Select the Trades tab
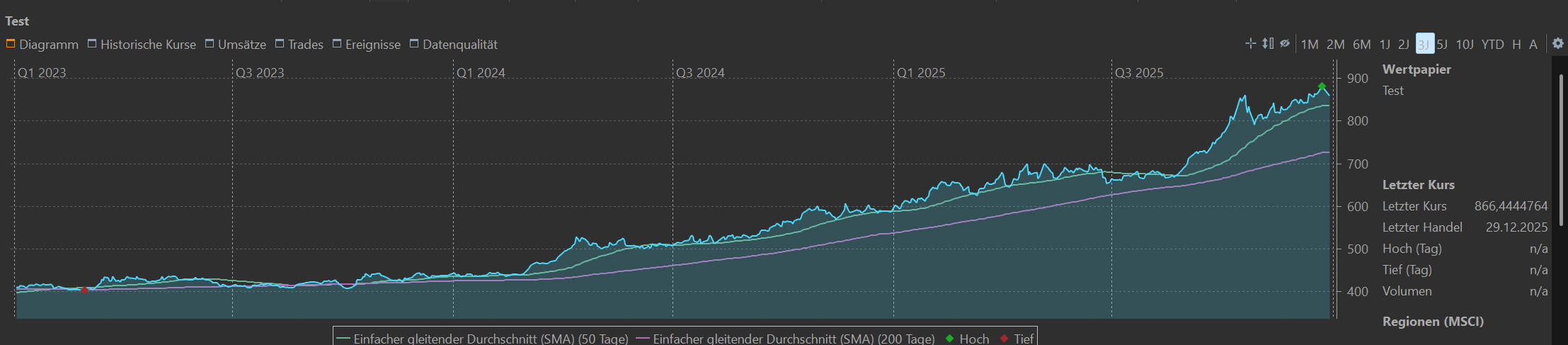 pyautogui.click(x=299, y=44)
